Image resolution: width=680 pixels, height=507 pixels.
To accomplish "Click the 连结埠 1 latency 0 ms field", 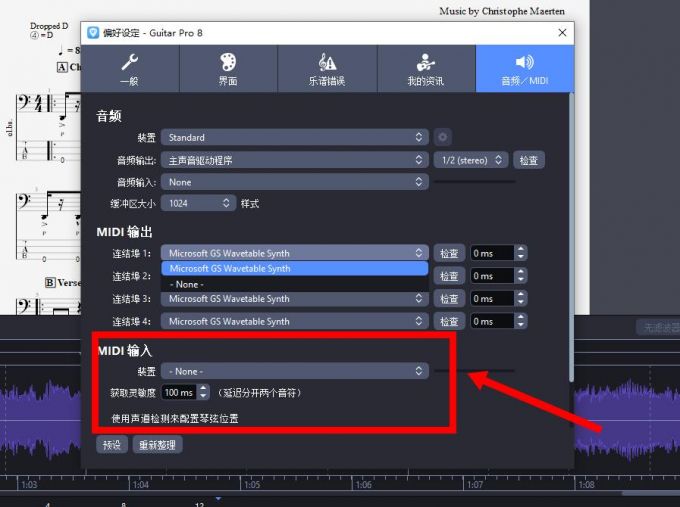I will pos(492,253).
